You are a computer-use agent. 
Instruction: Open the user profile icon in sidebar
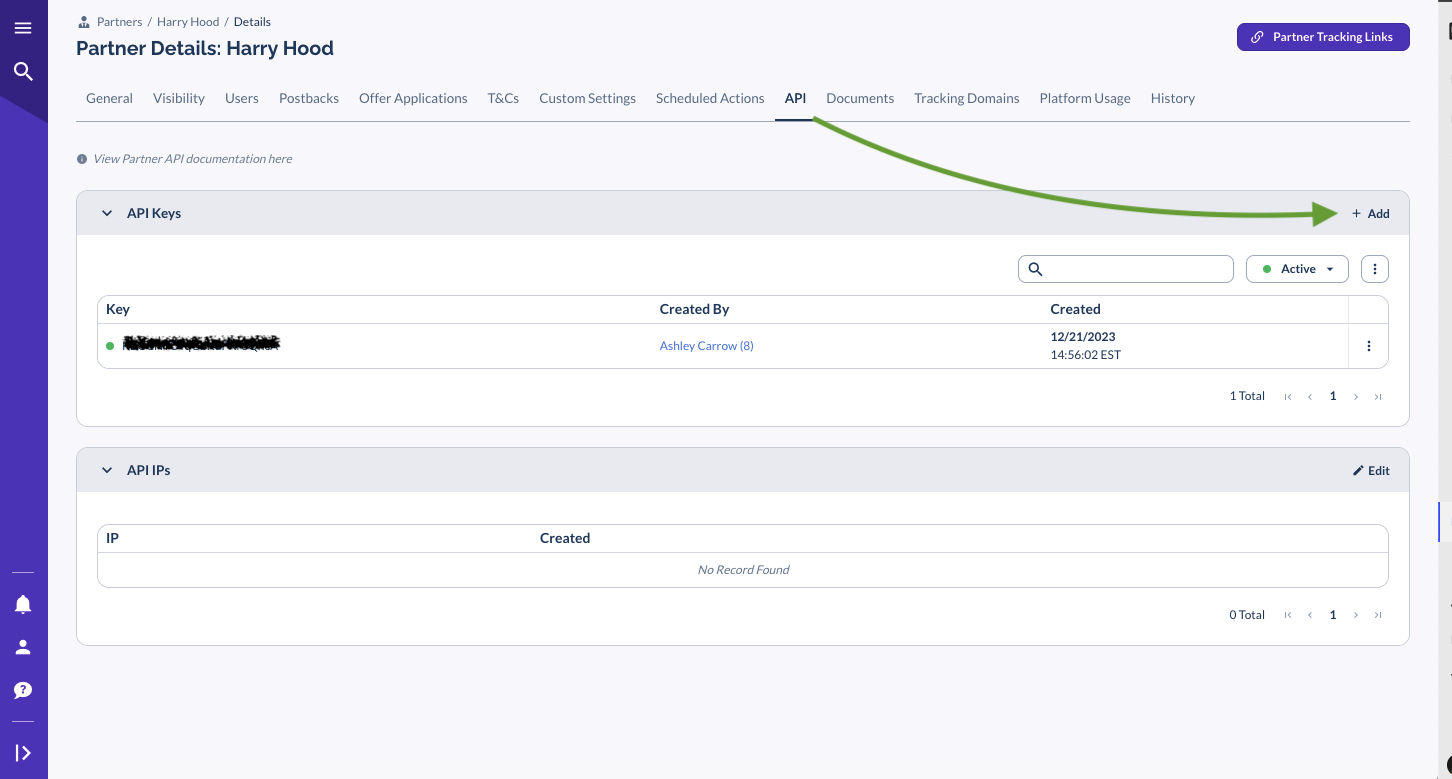(23, 647)
